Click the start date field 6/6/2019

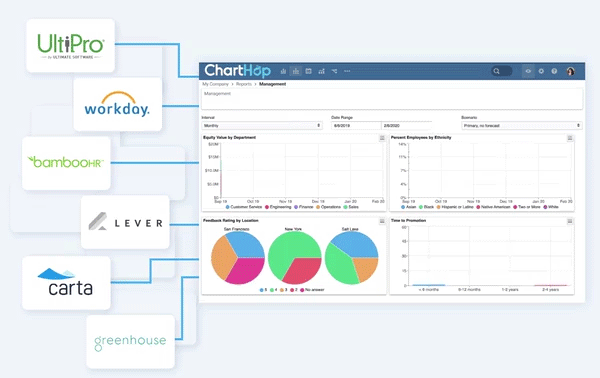(356, 125)
